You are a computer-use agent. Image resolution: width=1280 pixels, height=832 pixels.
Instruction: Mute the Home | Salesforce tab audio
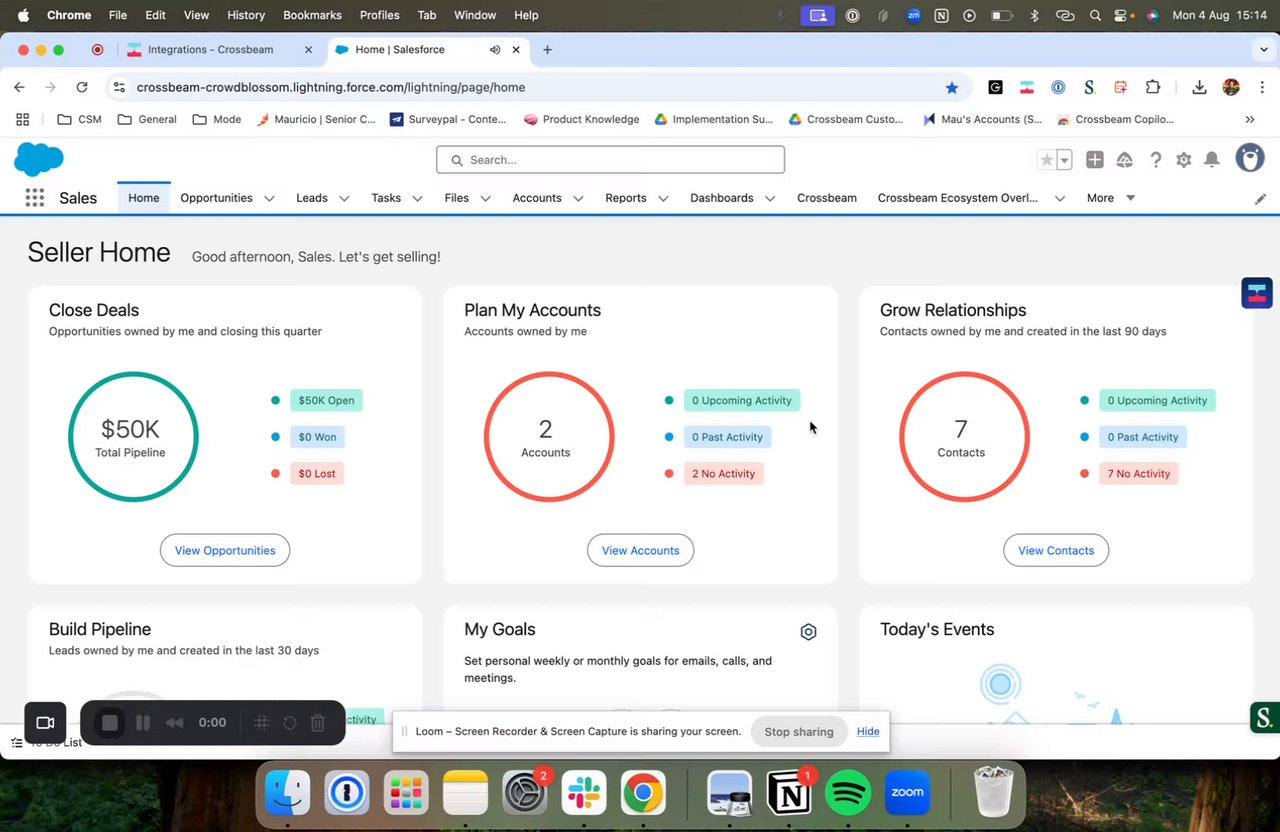495,49
